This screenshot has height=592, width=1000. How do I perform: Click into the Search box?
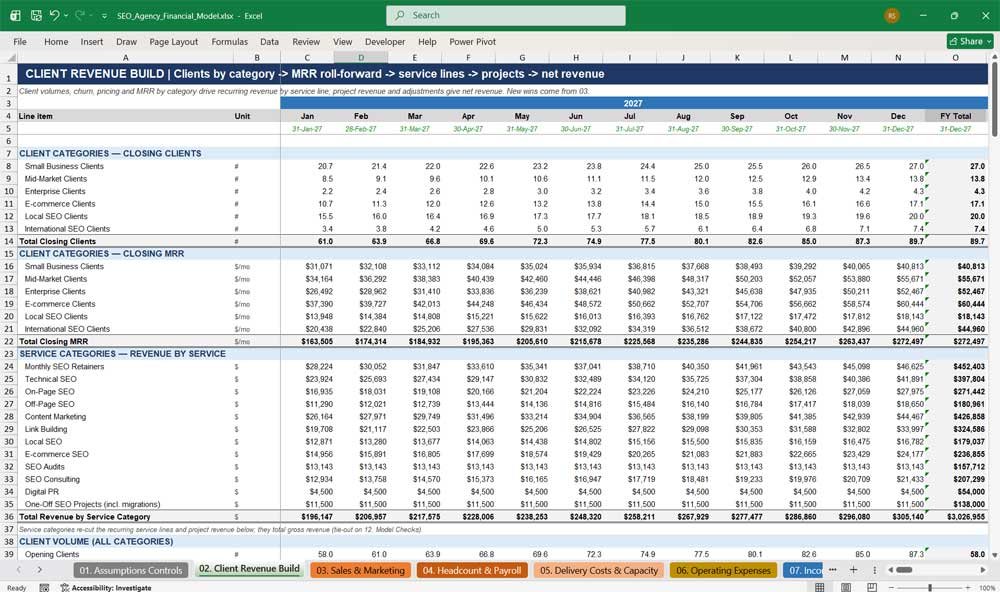point(506,15)
